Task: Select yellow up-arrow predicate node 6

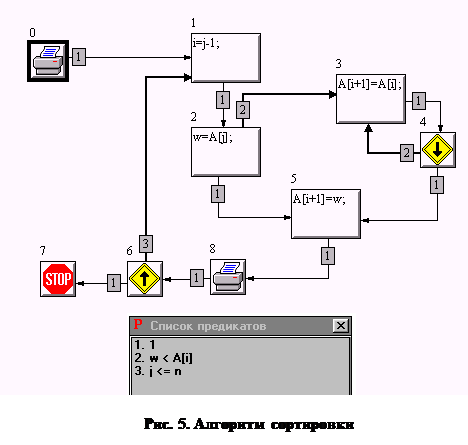Action: click(x=145, y=279)
